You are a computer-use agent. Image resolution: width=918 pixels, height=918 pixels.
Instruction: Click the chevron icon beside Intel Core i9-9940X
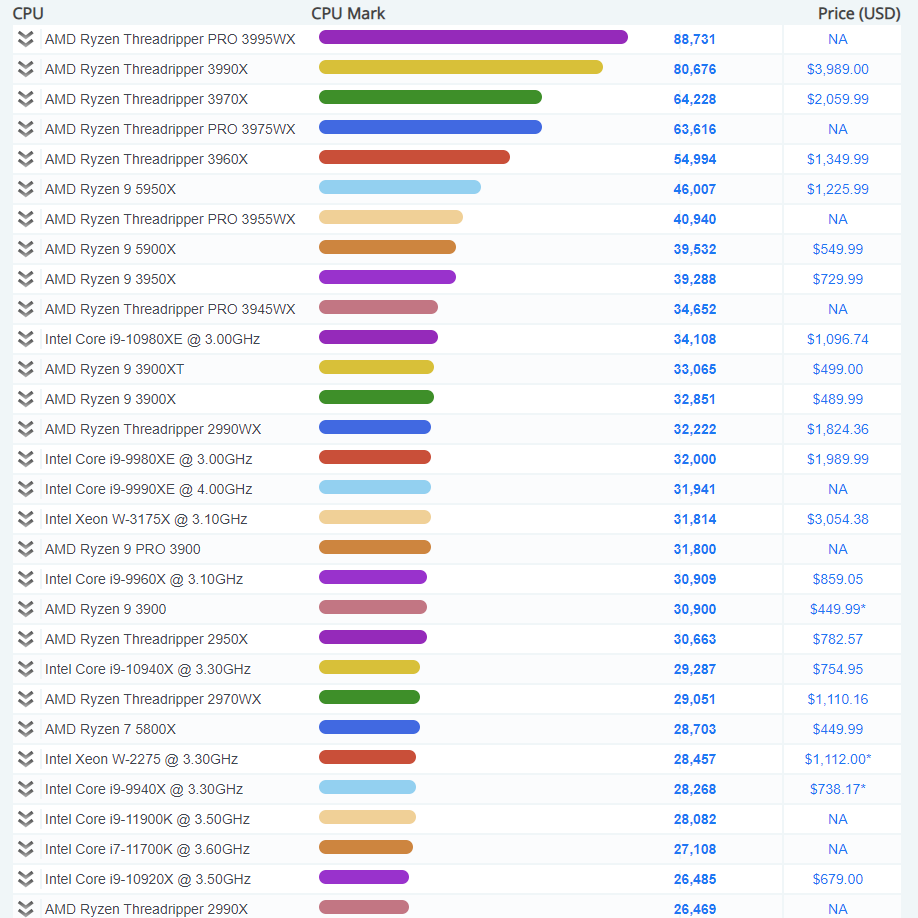tap(25, 789)
